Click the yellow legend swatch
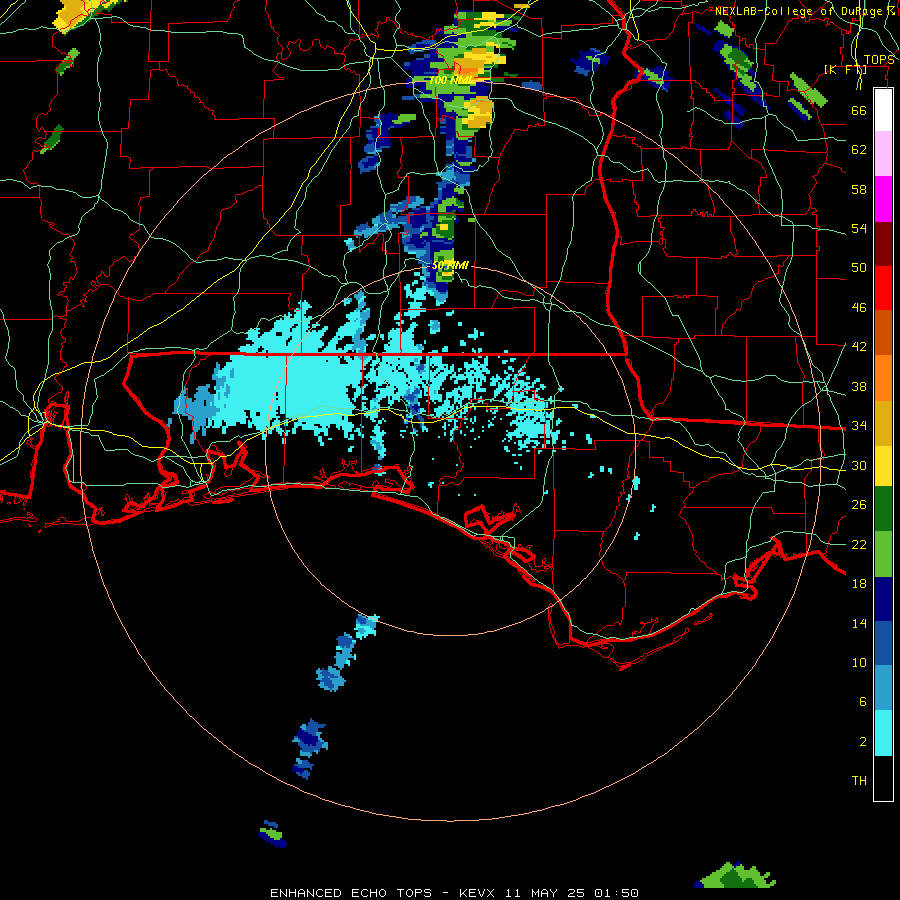Viewport: 900px width, 900px height. tap(883, 465)
